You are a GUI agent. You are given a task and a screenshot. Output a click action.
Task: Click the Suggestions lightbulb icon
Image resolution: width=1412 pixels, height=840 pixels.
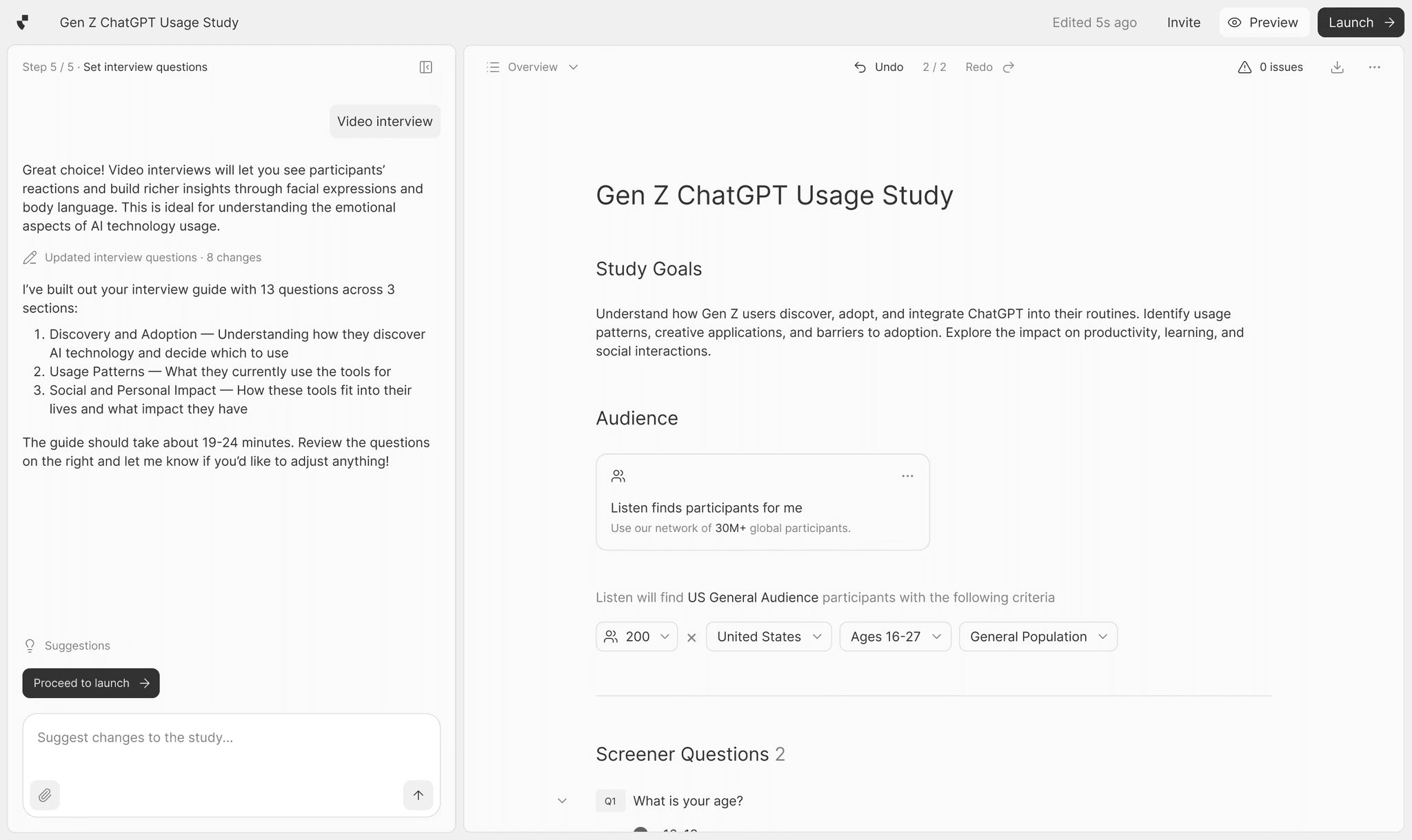(x=30, y=646)
